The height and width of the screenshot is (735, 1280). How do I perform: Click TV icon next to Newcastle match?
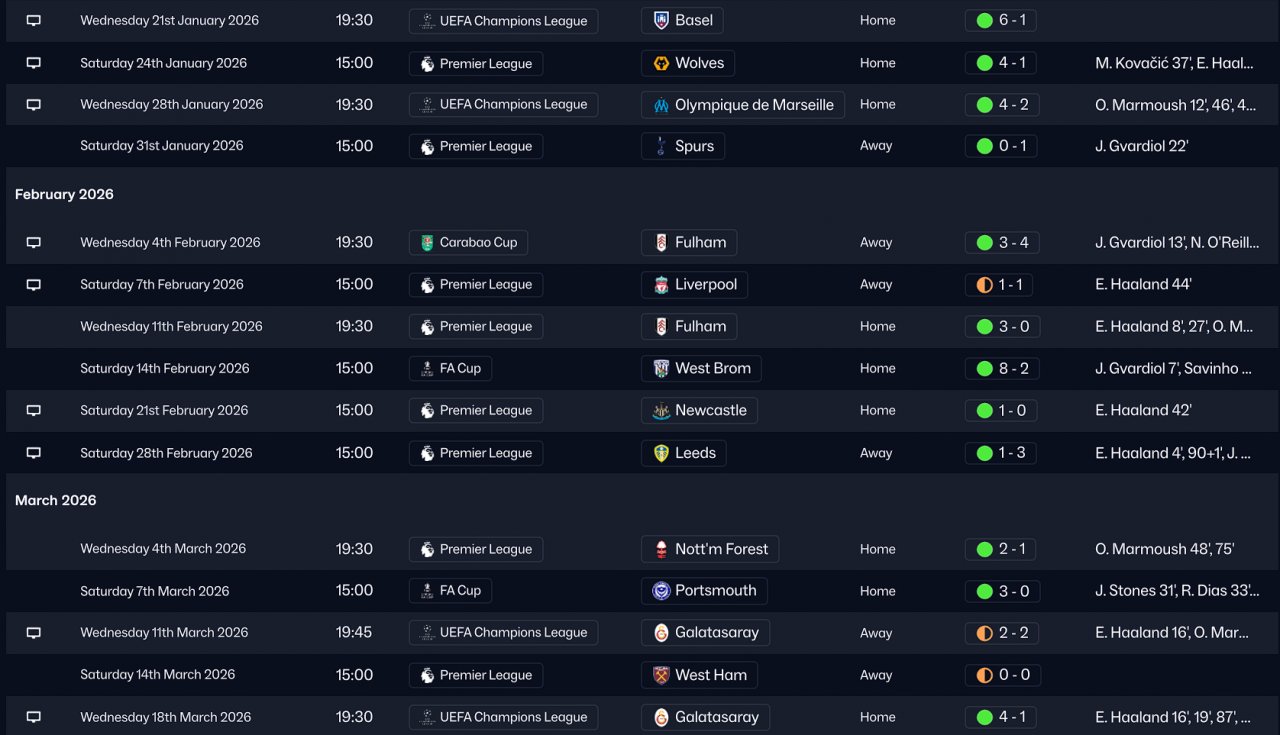coord(33,411)
